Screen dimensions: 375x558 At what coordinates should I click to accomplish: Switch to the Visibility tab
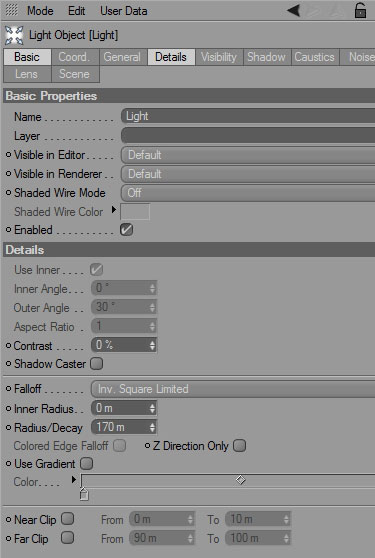click(219, 57)
